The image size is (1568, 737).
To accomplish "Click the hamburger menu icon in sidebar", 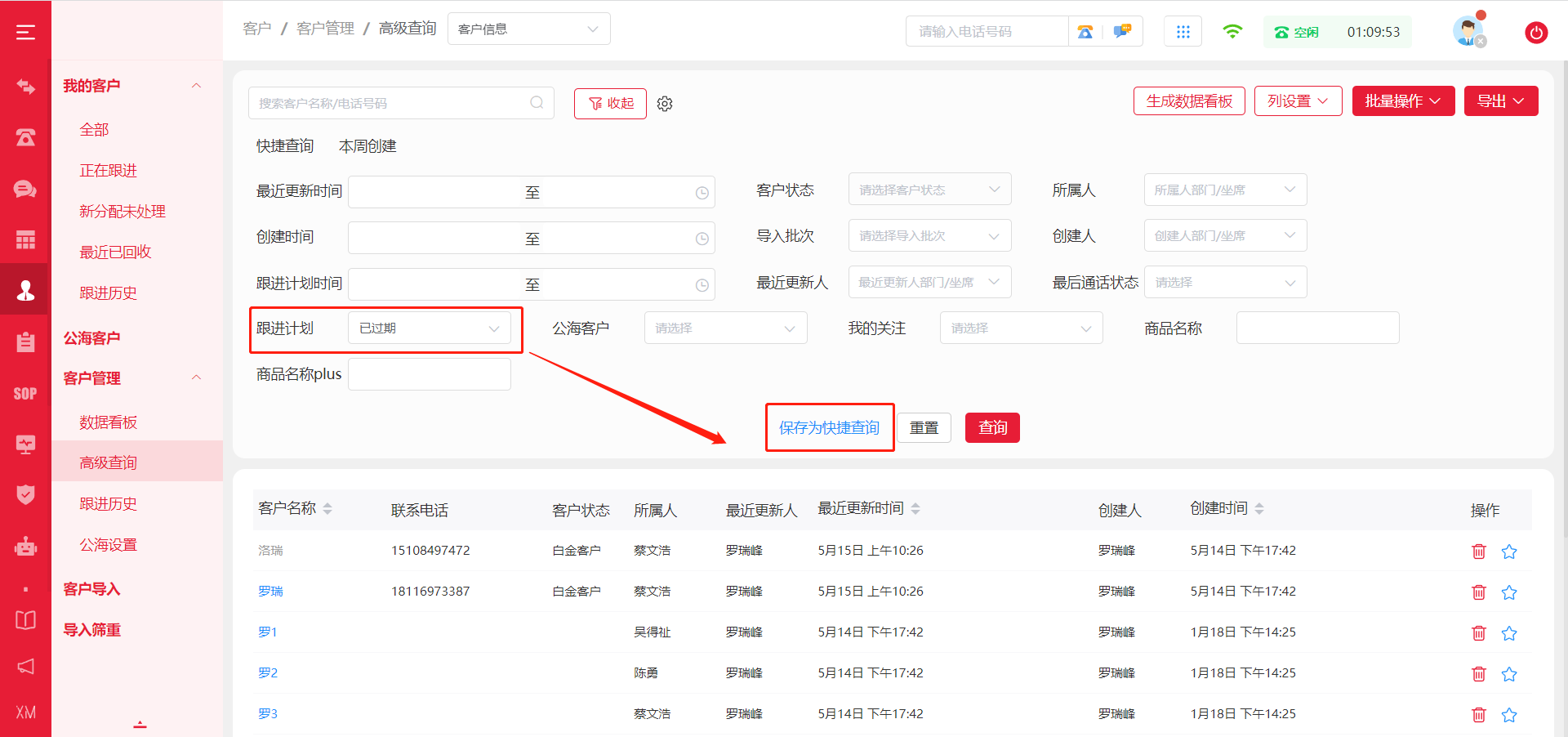I will coord(25,32).
